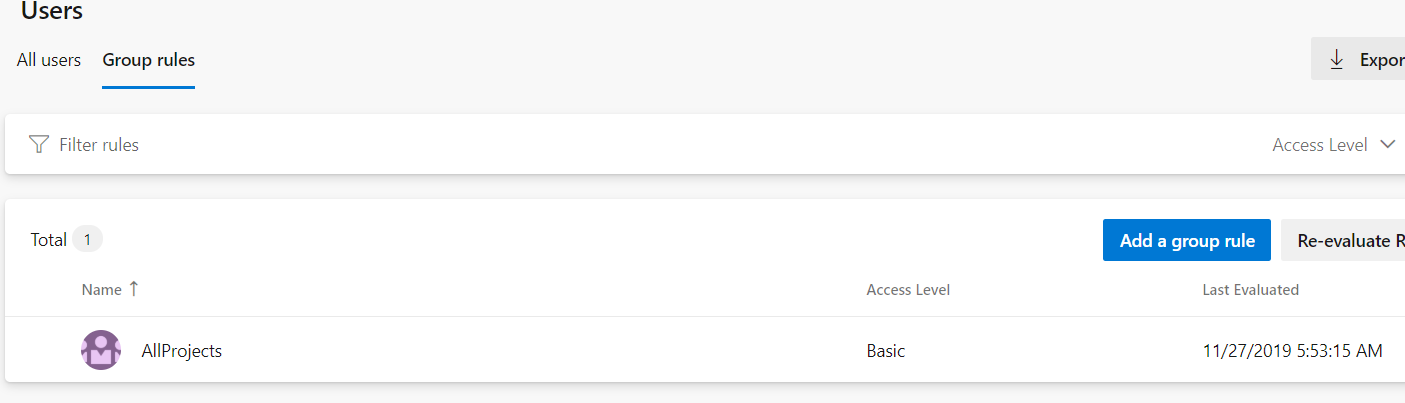
Task: Sort by the Access Level column header
Action: [908, 289]
